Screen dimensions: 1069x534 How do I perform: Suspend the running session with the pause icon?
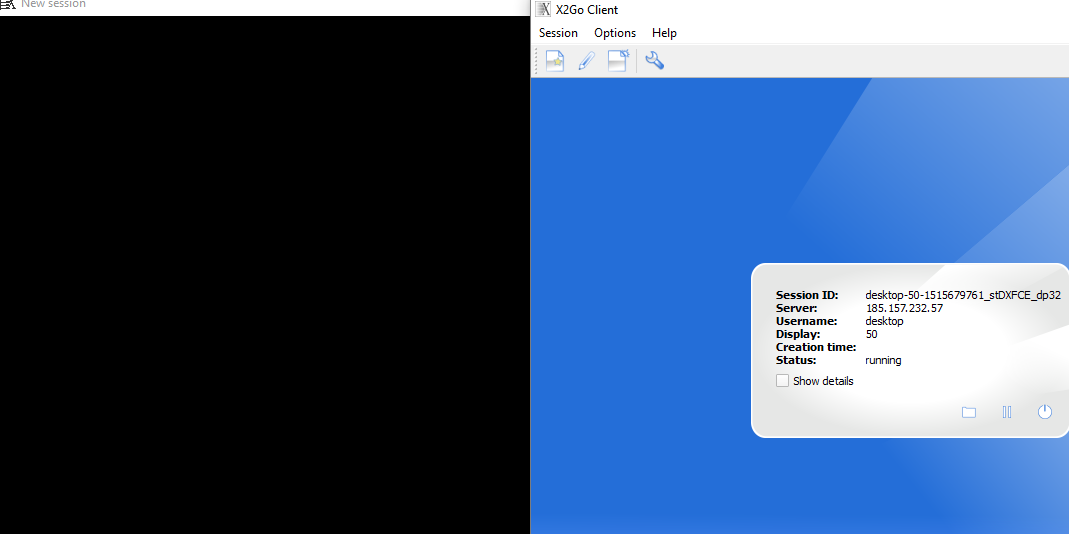(1007, 412)
